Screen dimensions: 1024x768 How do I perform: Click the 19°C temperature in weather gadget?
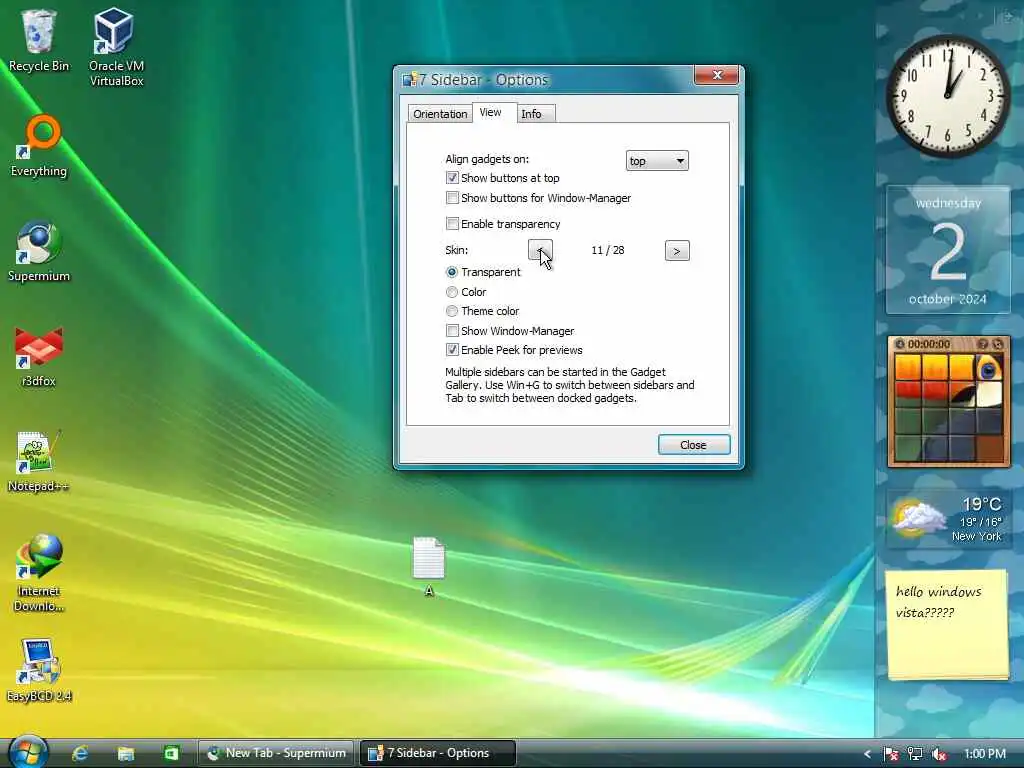coord(982,504)
